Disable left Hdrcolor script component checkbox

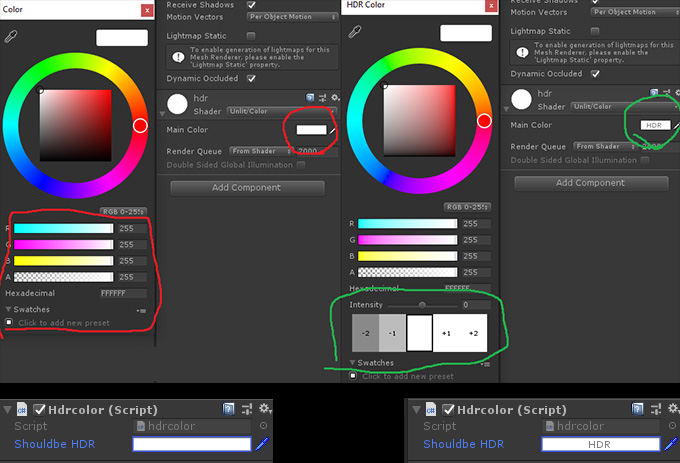[x=39, y=410]
